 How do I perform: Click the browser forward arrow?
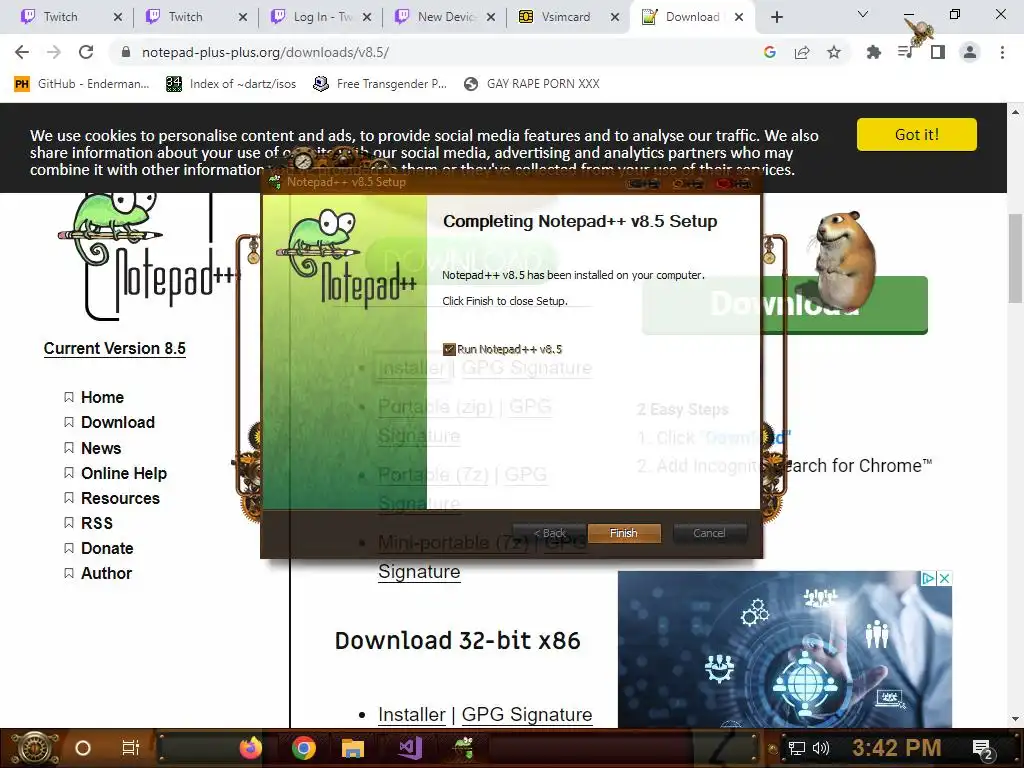pyautogui.click(x=54, y=52)
